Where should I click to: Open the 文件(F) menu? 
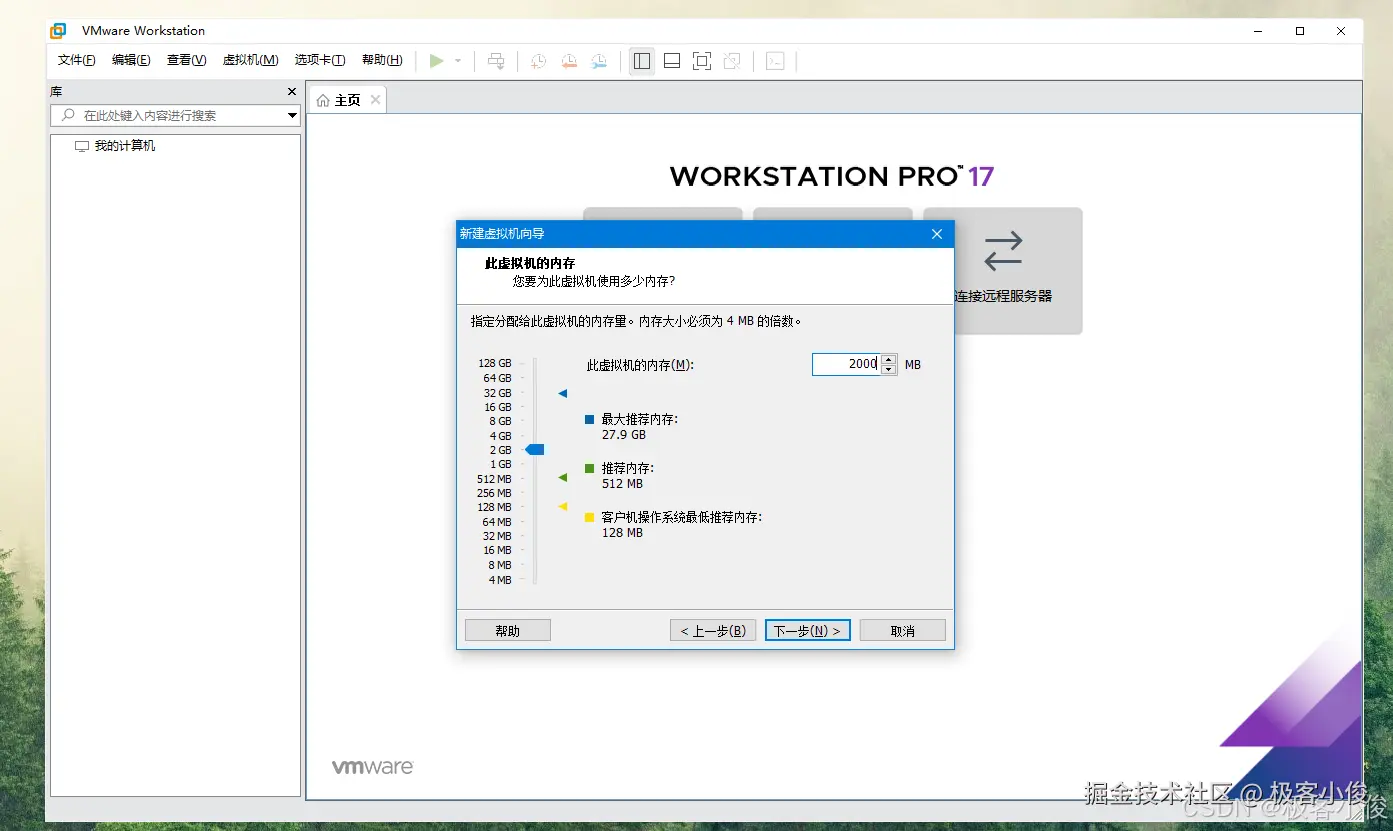(77, 60)
